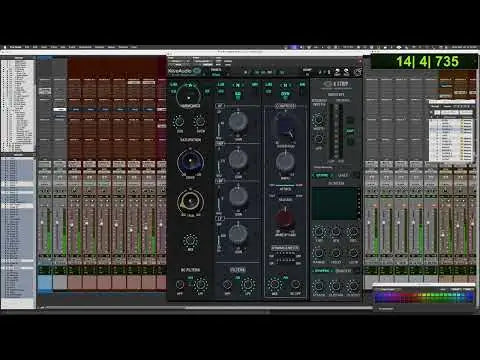
Task: Click the red make-up gain knob in compressor
Action: [x=285, y=219]
